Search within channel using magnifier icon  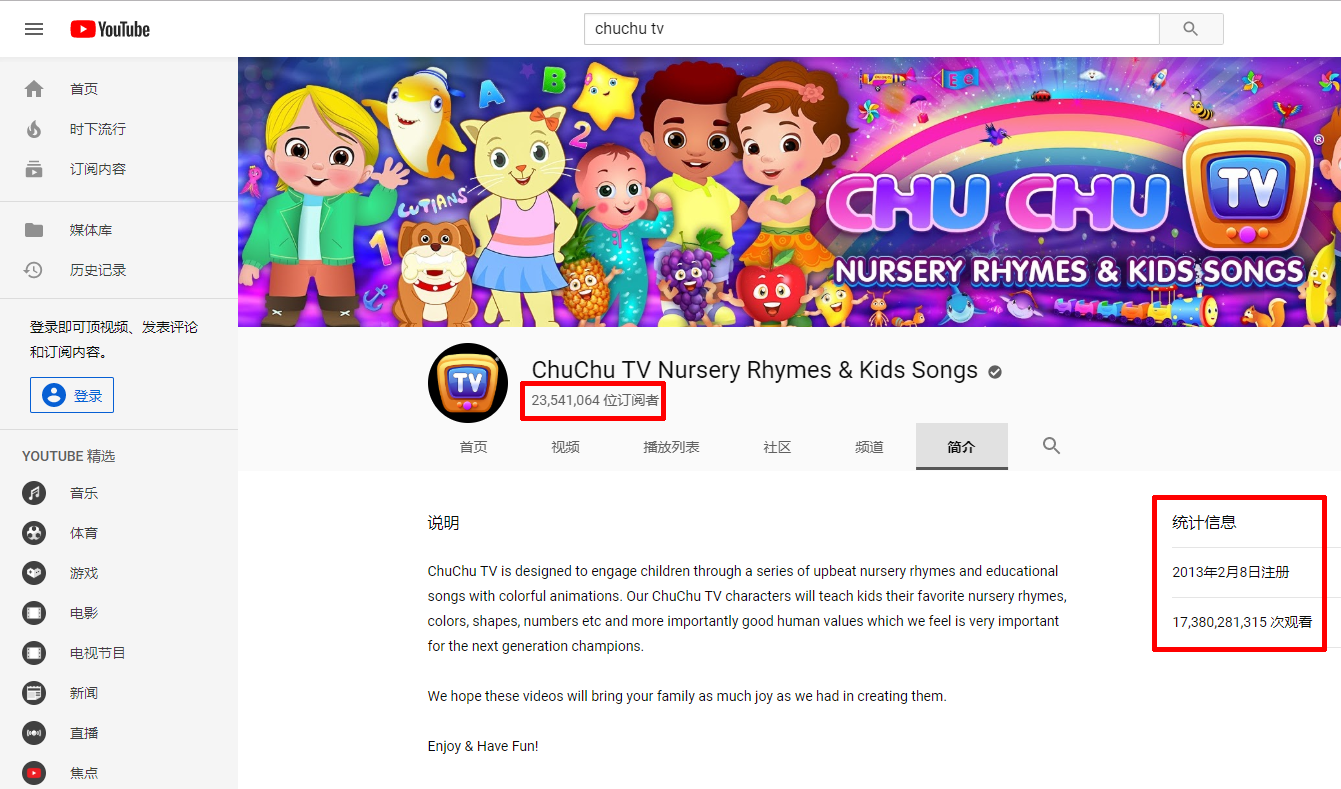[1051, 446]
